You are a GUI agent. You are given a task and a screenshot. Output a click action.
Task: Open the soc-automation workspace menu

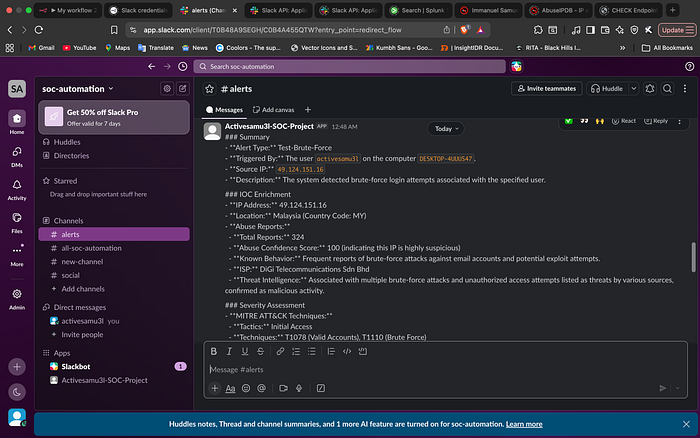coord(78,89)
